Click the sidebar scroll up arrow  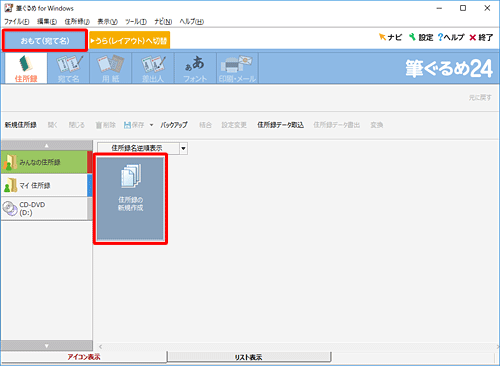[x=47, y=145]
